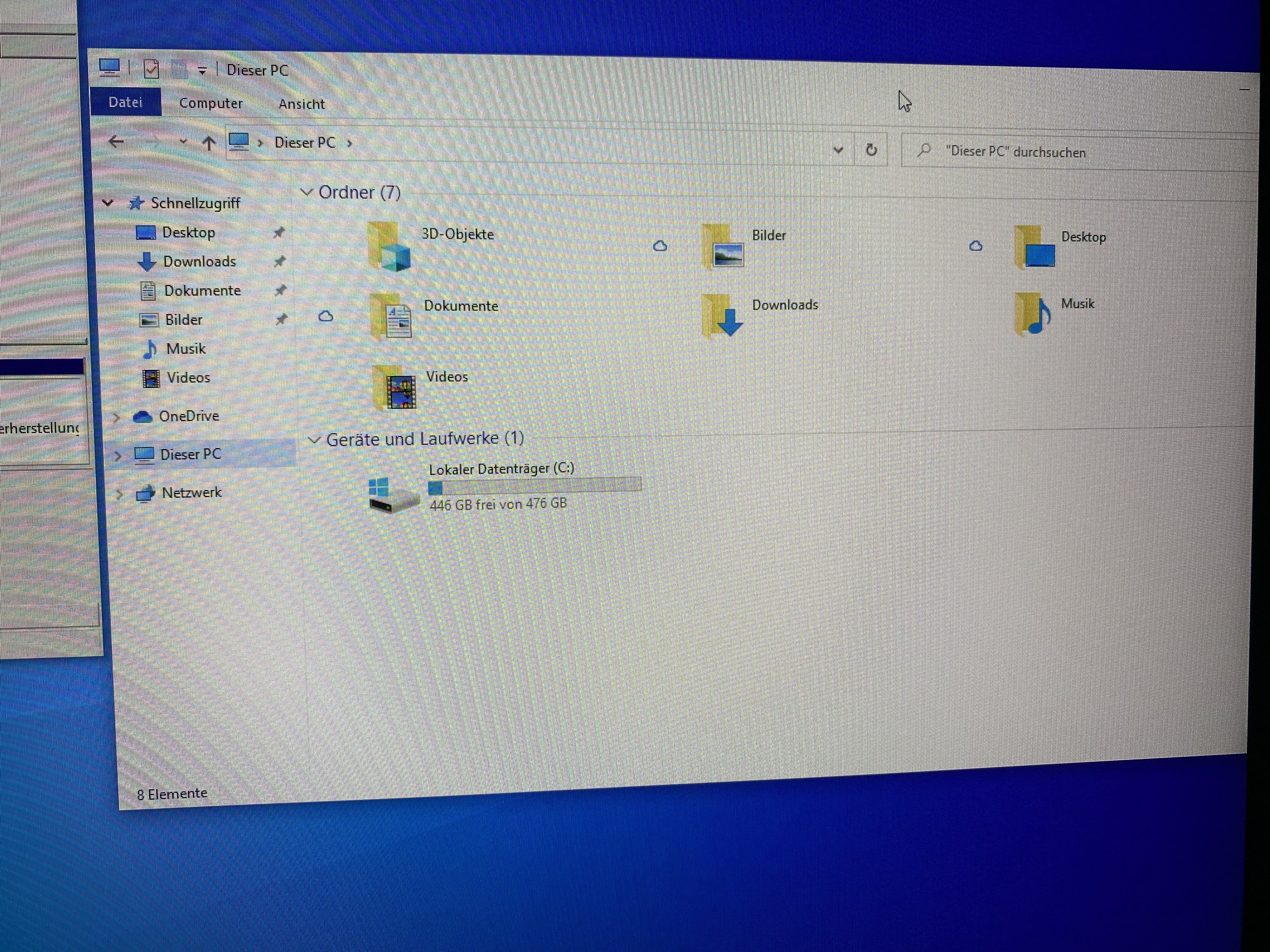The image size is (1270, 952).
Task: Open the Datei menu tab
Action: click(125, 103)
